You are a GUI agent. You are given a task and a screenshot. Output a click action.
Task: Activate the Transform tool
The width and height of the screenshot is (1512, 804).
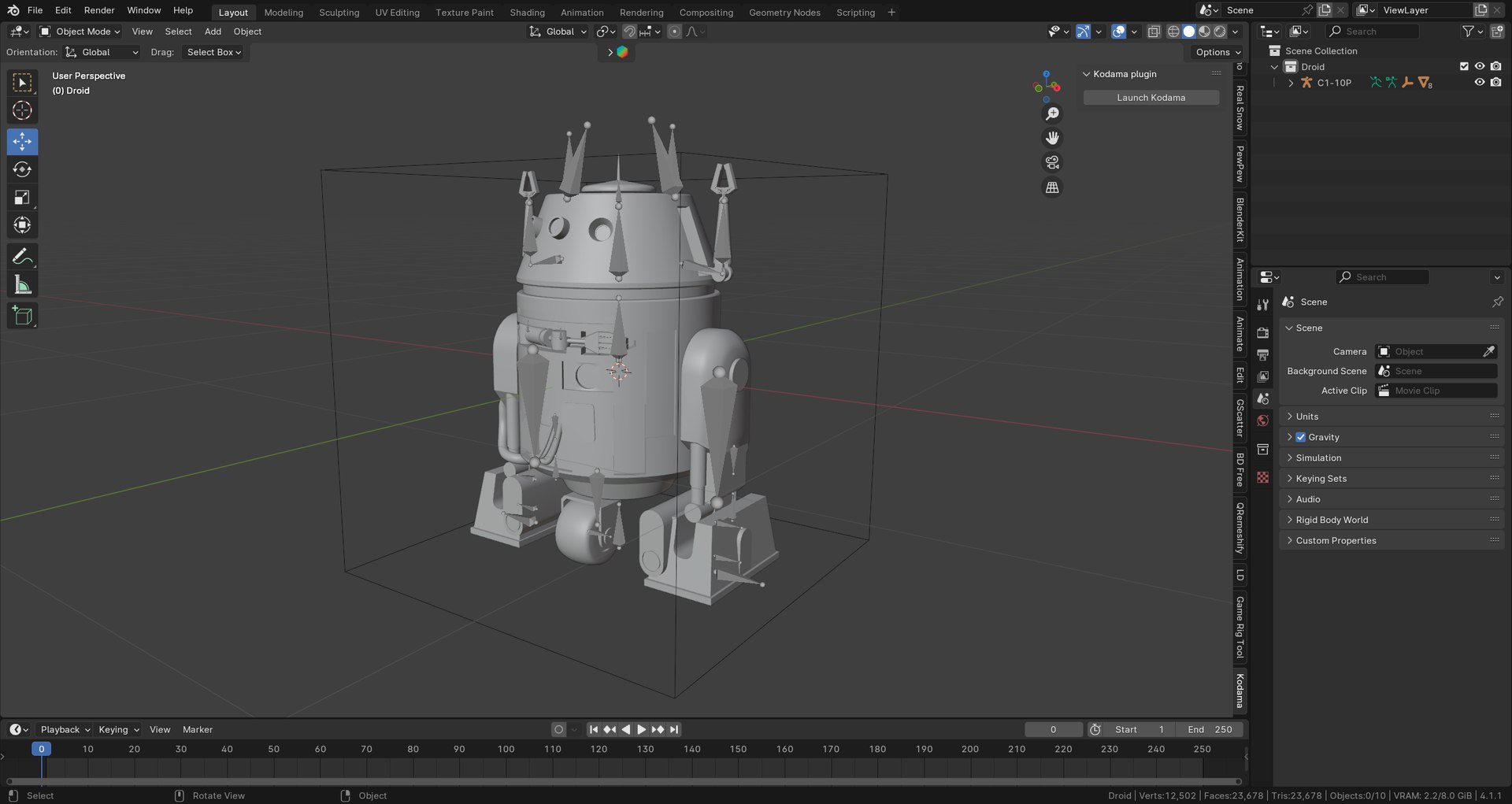tap(22, 225)
